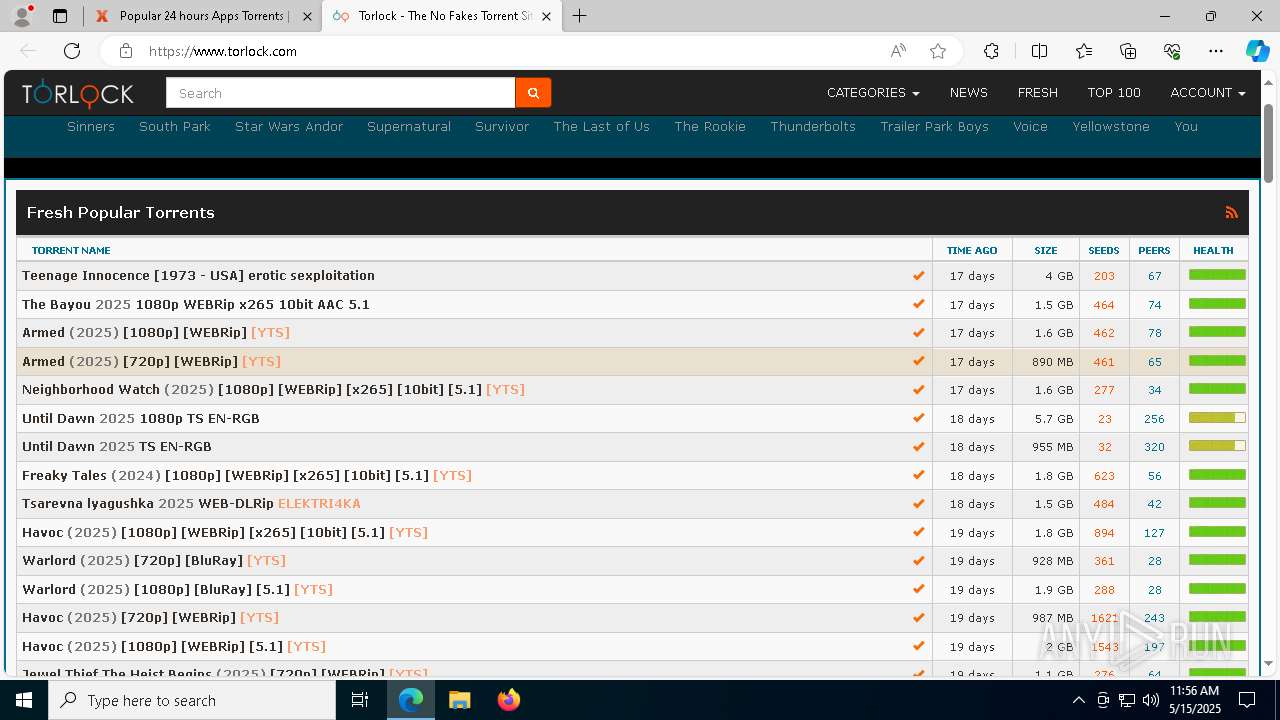Click the Torlock search input field
This screenshot has height=720, width=1280.
(340, 93)
